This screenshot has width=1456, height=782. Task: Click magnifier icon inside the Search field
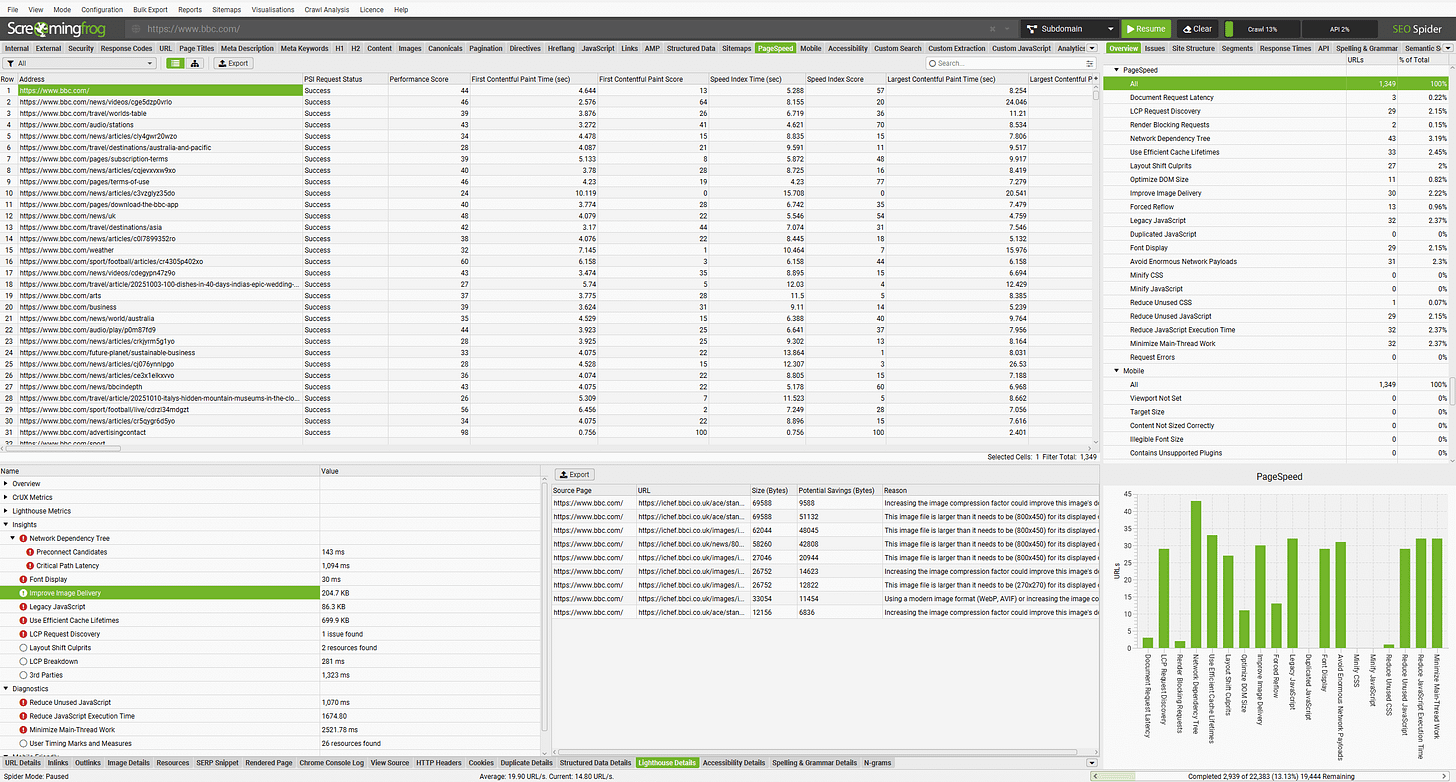pyautogui.click(x=931, y=63)
